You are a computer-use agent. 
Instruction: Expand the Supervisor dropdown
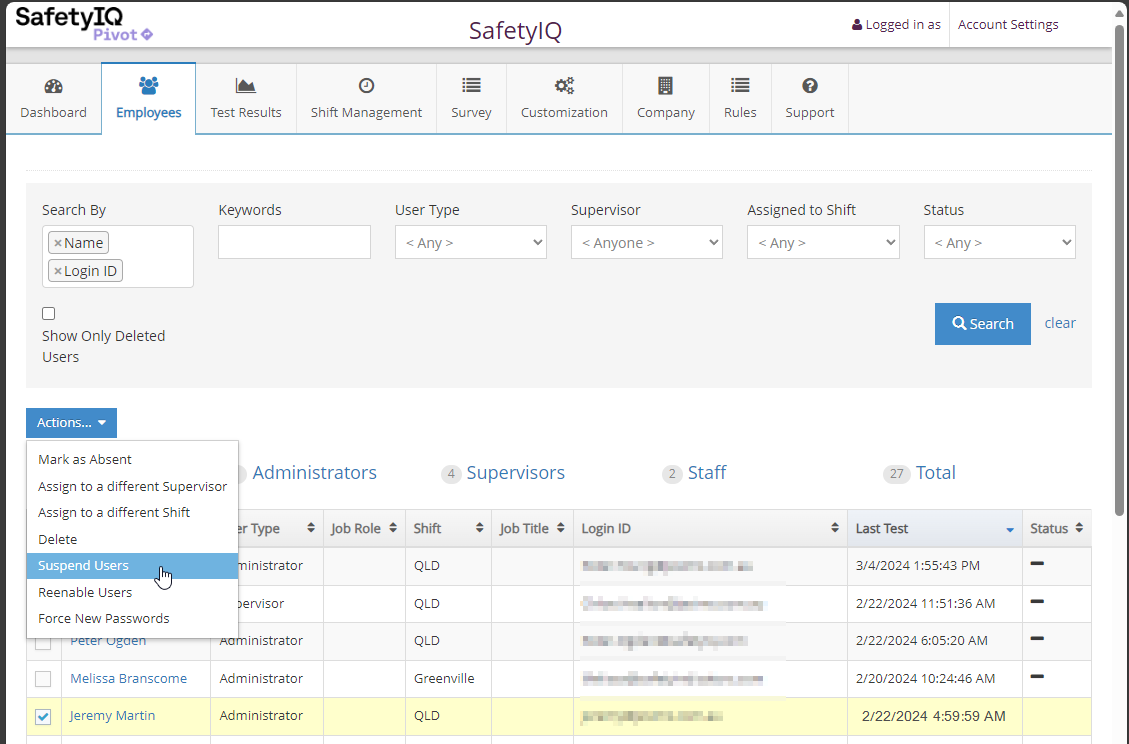coord(646,242)
